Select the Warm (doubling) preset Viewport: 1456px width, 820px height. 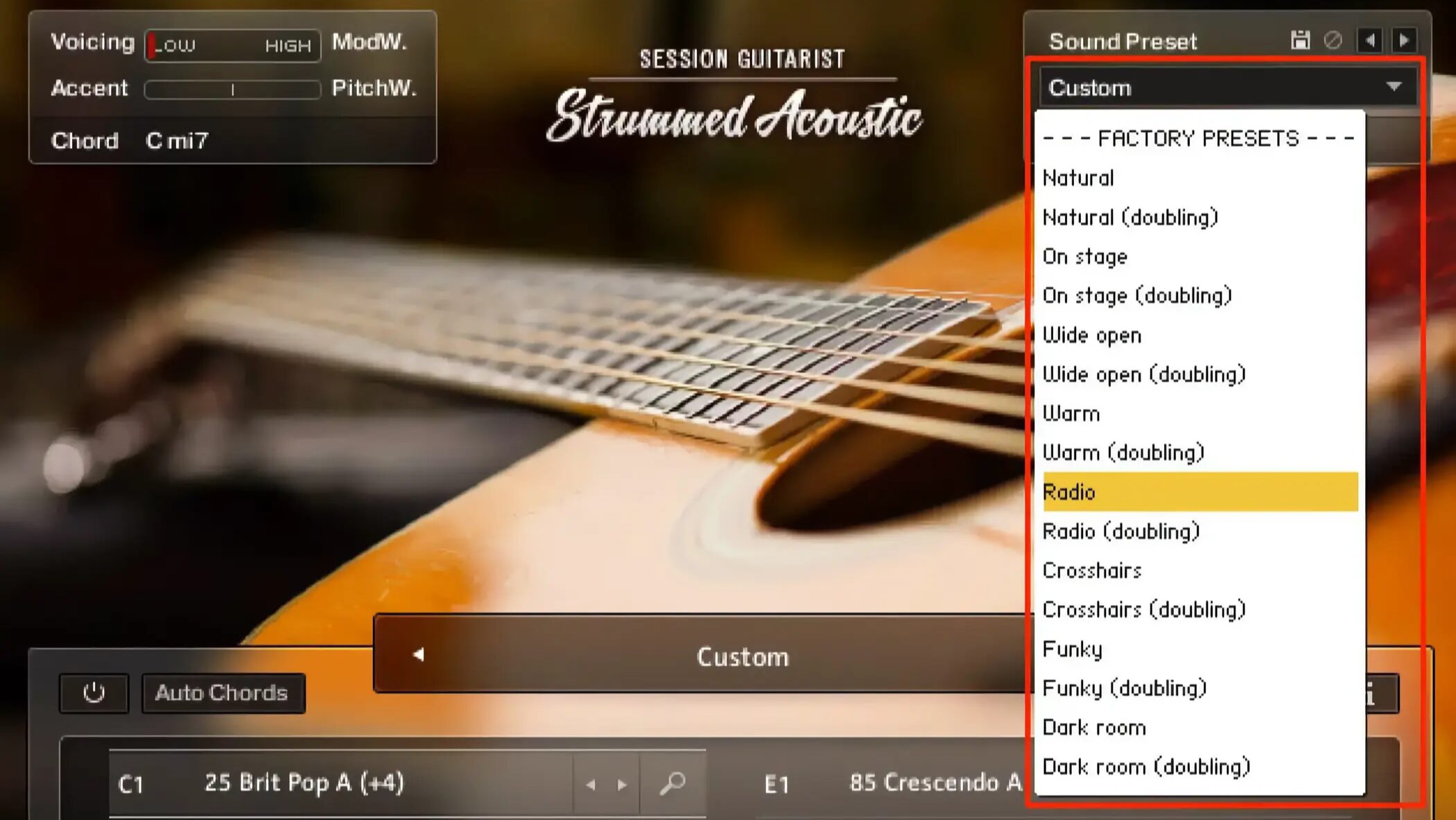click(x=1200, y=453)
